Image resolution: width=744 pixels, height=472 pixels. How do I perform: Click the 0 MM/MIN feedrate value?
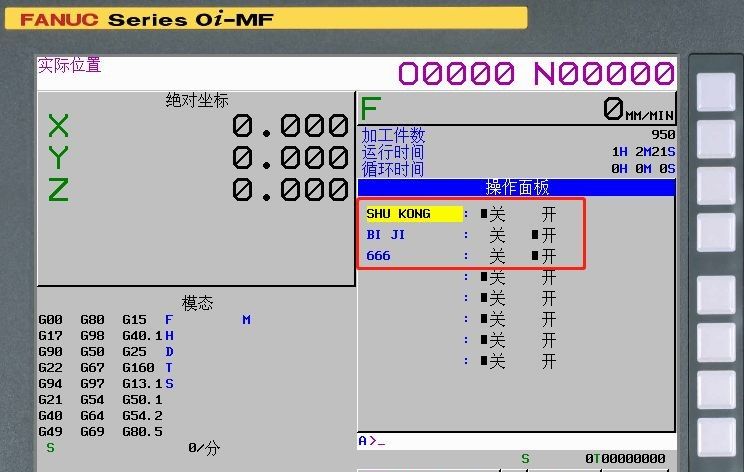point(639,109)
